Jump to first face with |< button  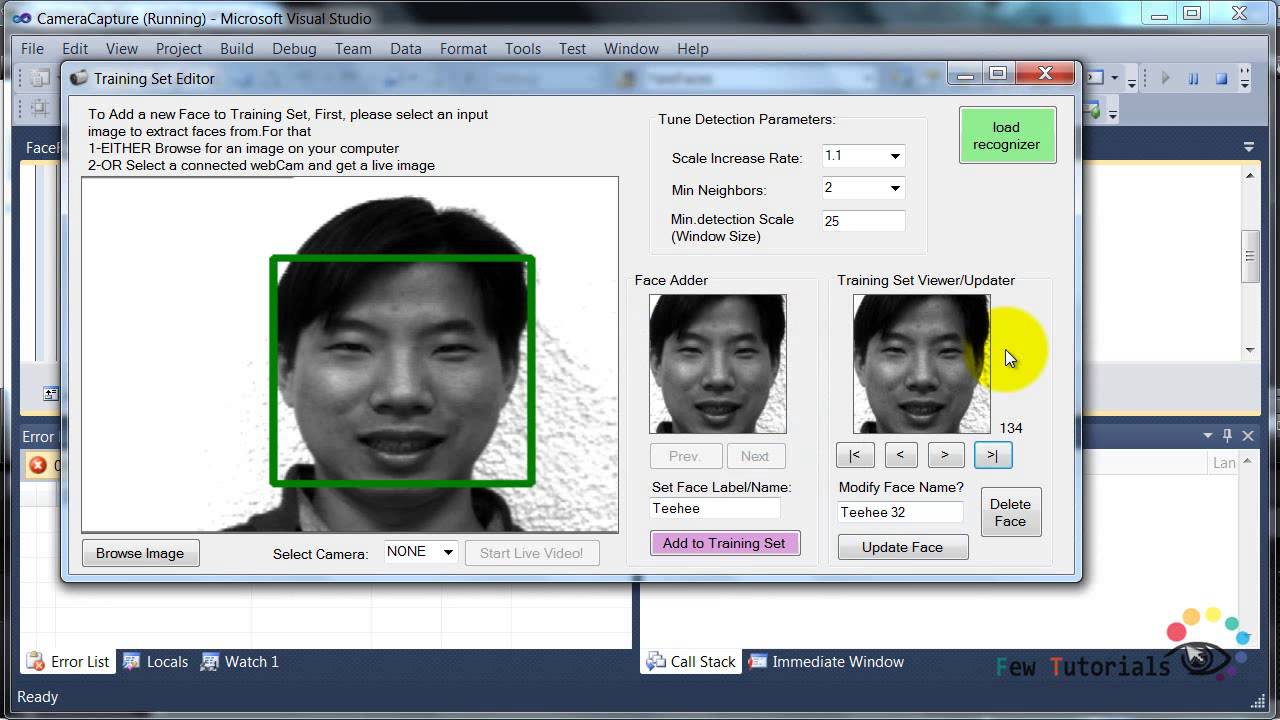tap(855, 455)
